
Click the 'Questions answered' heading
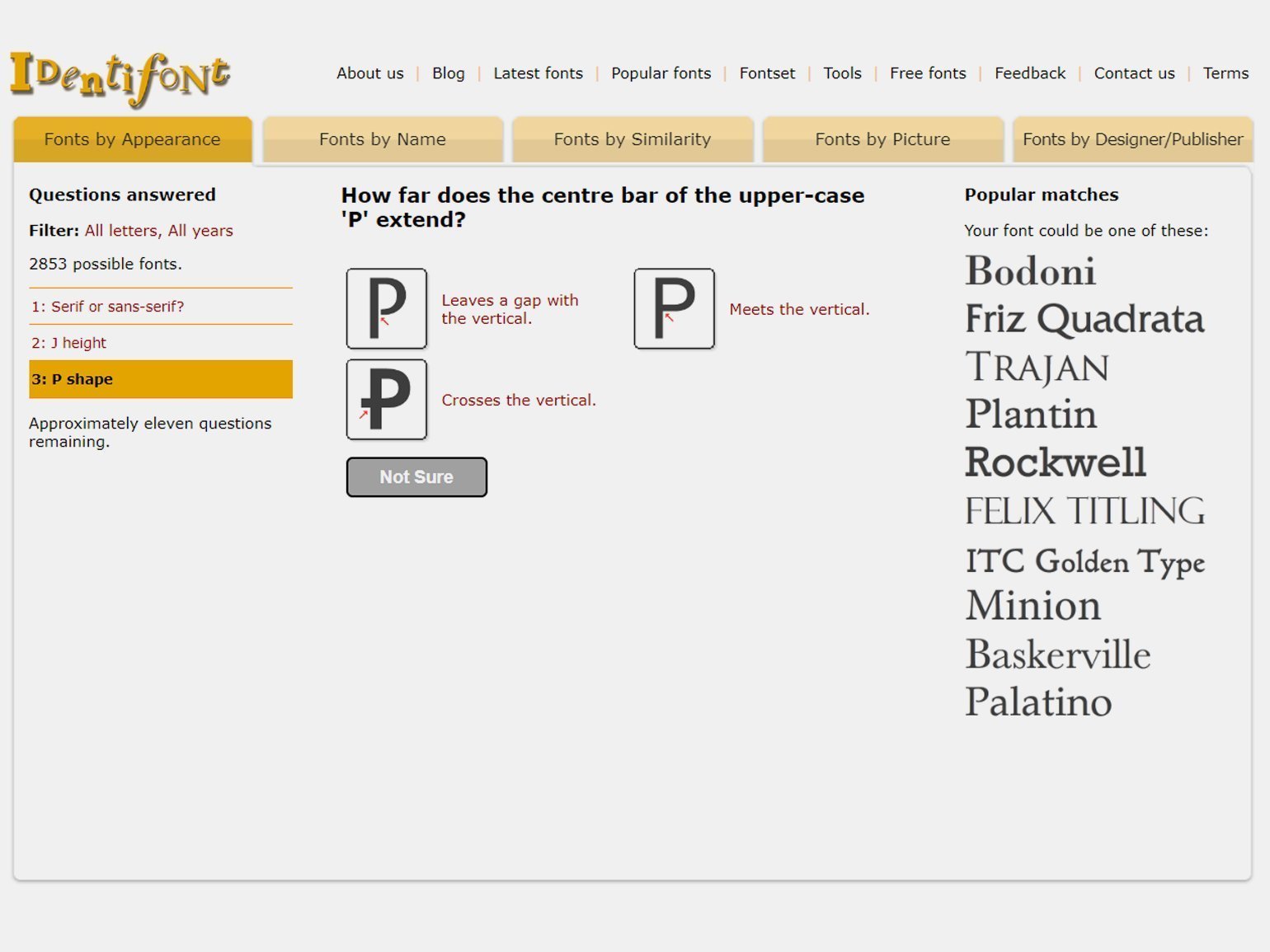(122, 195)
